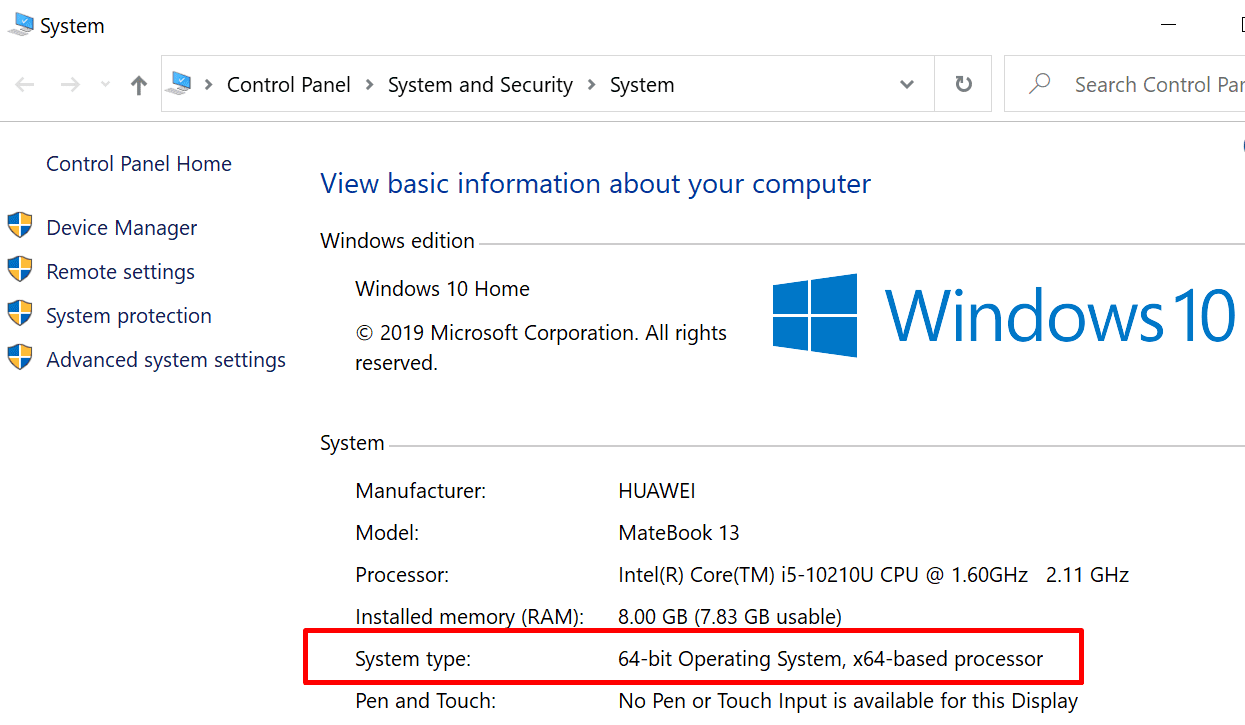This screenshot has width=1245, height=725.
Task: Click shield icon beside Device Manager
Action: point(20,227)
